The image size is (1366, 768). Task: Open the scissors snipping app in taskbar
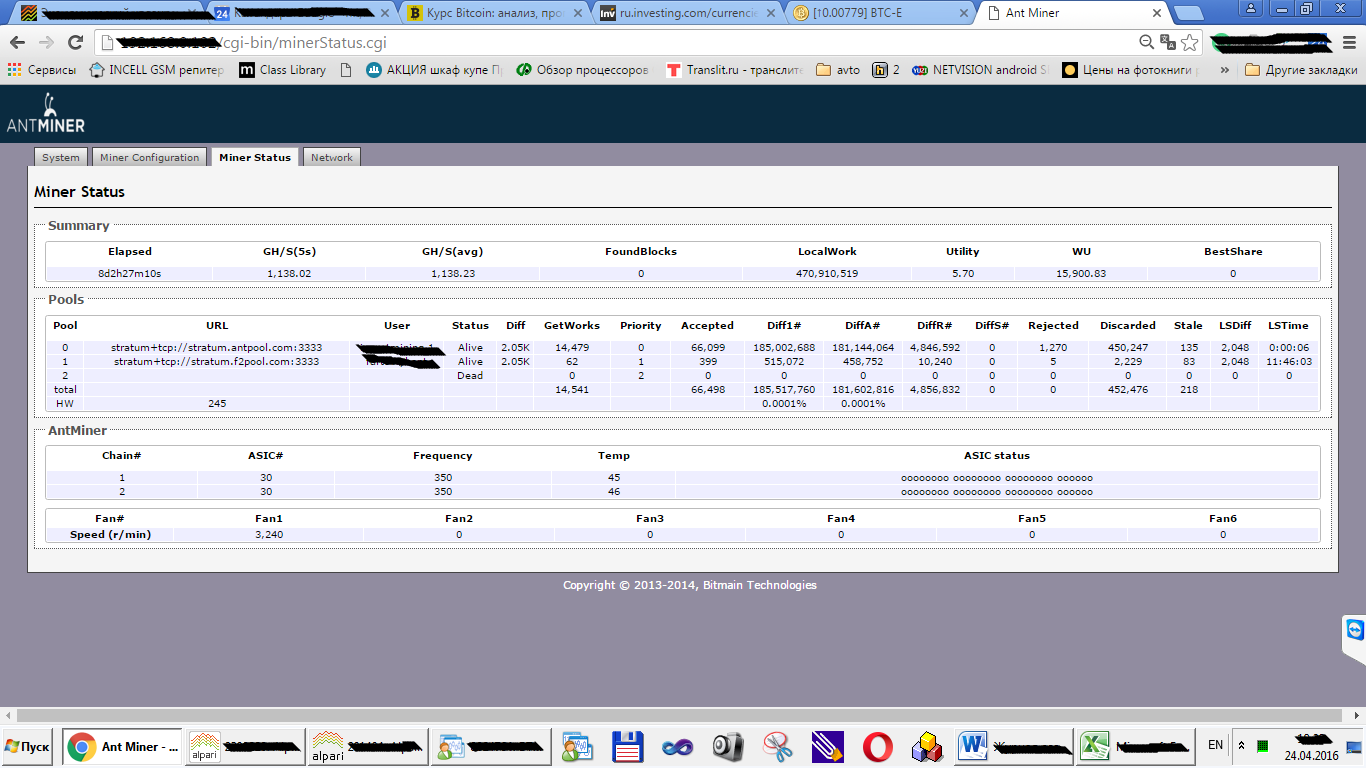tap(777, 747)
